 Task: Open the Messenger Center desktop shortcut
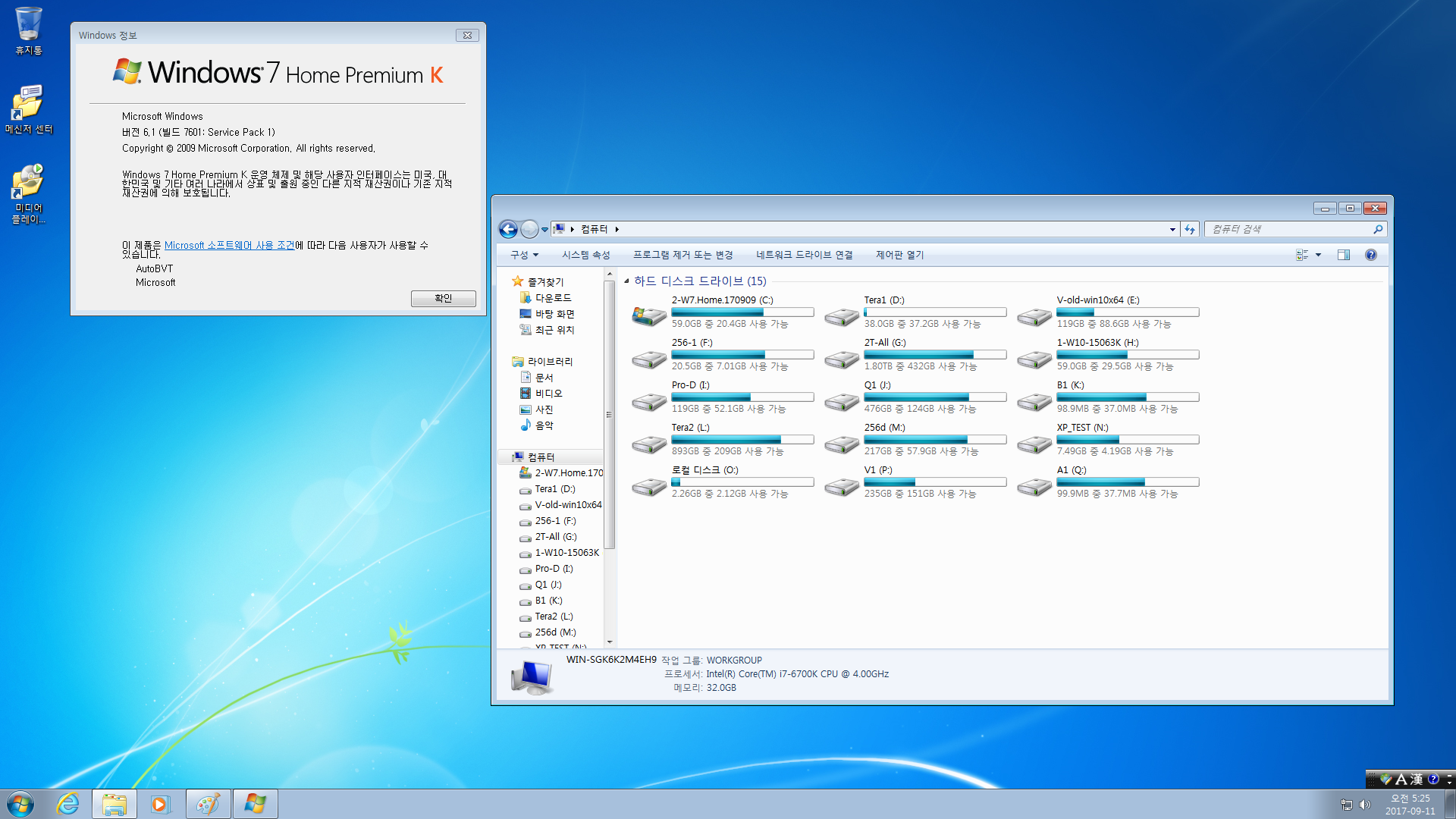29,109
